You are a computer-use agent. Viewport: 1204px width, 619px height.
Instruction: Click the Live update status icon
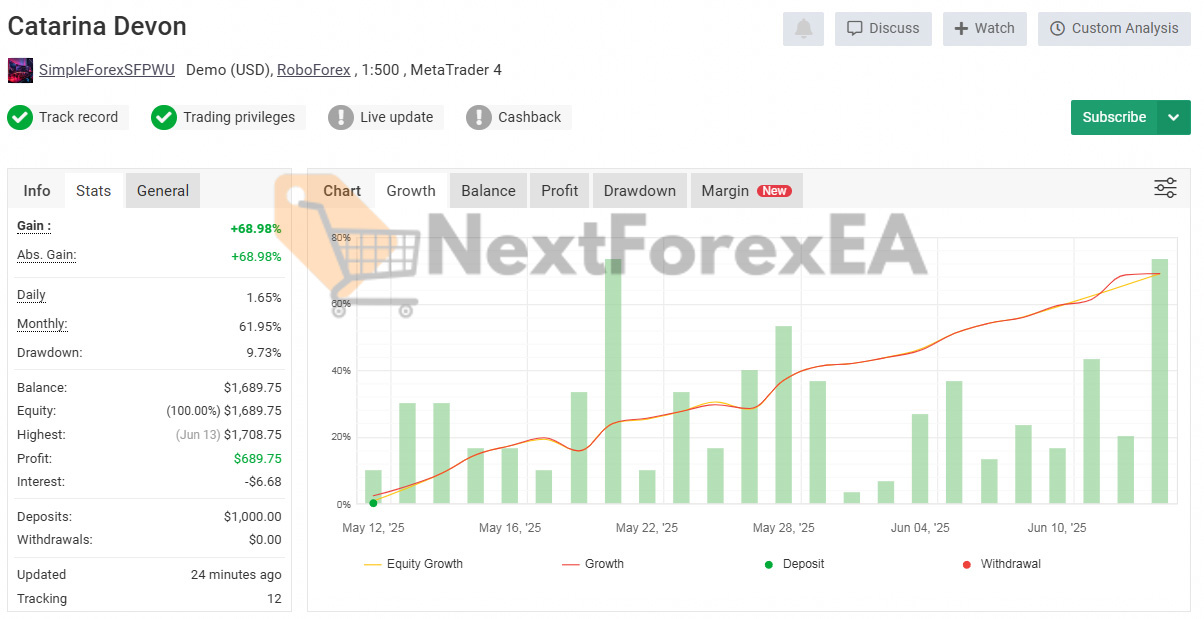coord(339,117)
